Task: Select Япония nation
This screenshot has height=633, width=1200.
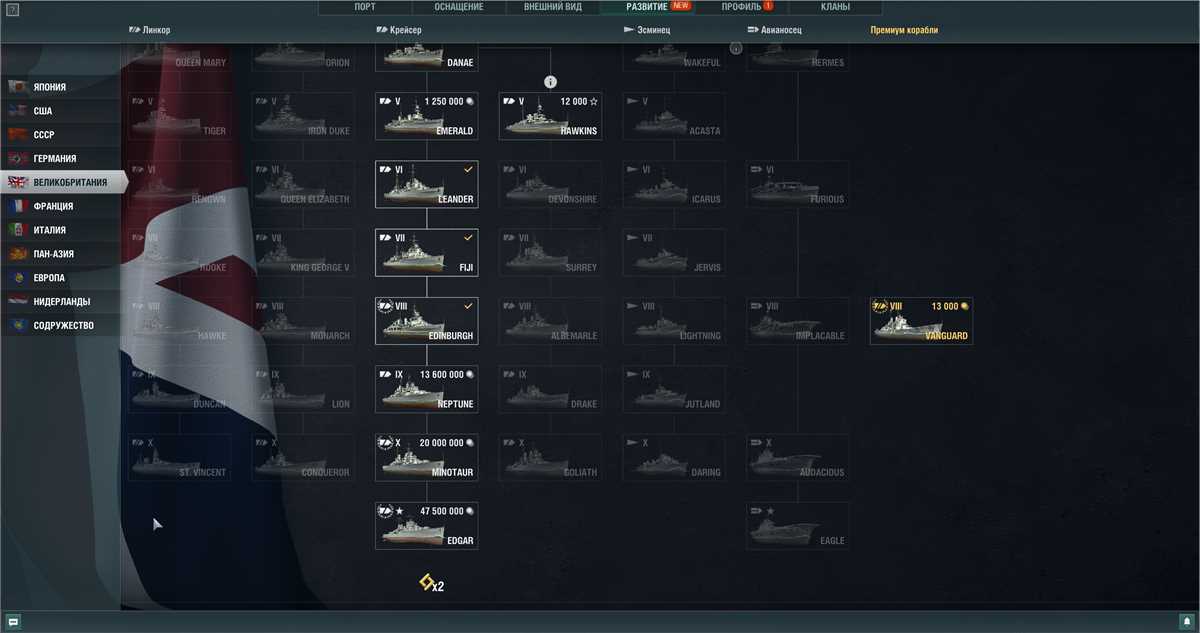Action: [x=62, y=87]
